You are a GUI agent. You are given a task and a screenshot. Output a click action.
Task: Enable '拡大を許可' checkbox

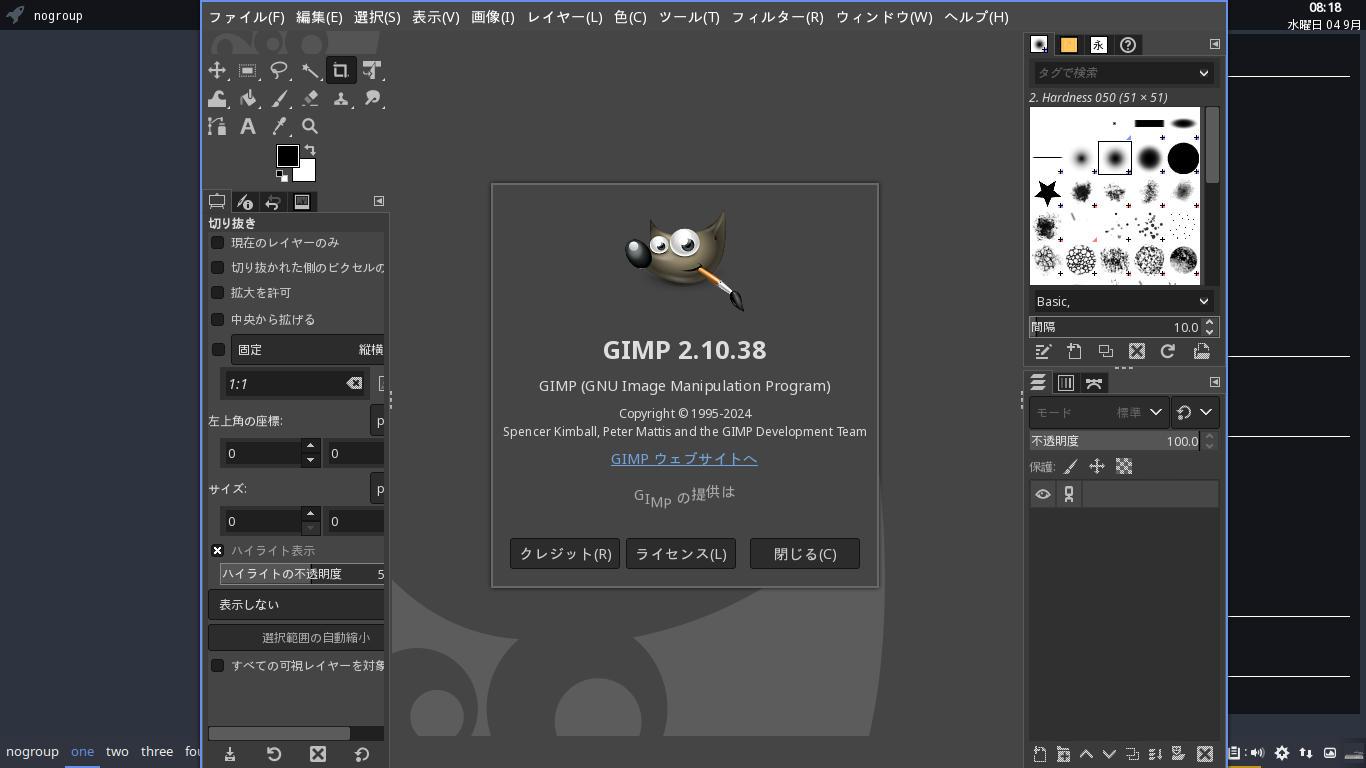tap(217, 293)
